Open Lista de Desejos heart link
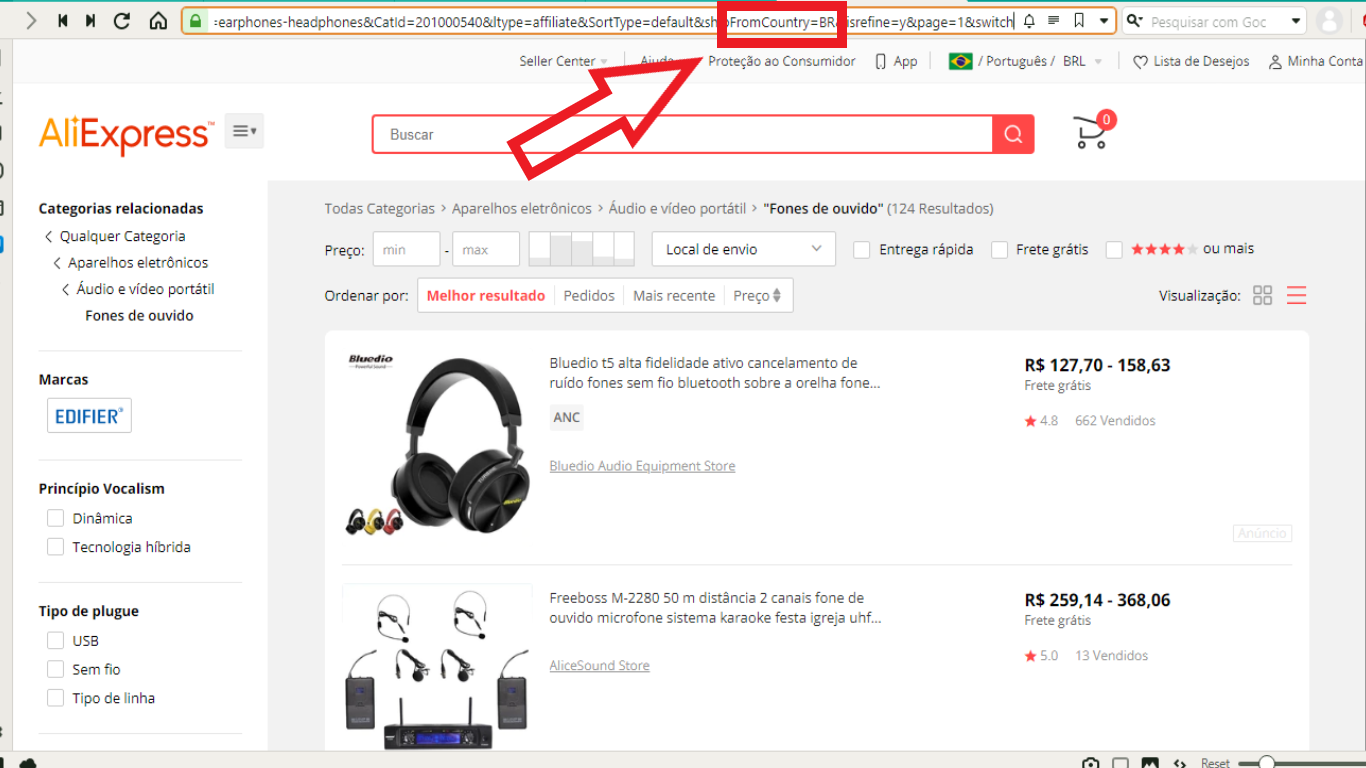This screenshot has height=768, width=1366. coord(1191,61)
